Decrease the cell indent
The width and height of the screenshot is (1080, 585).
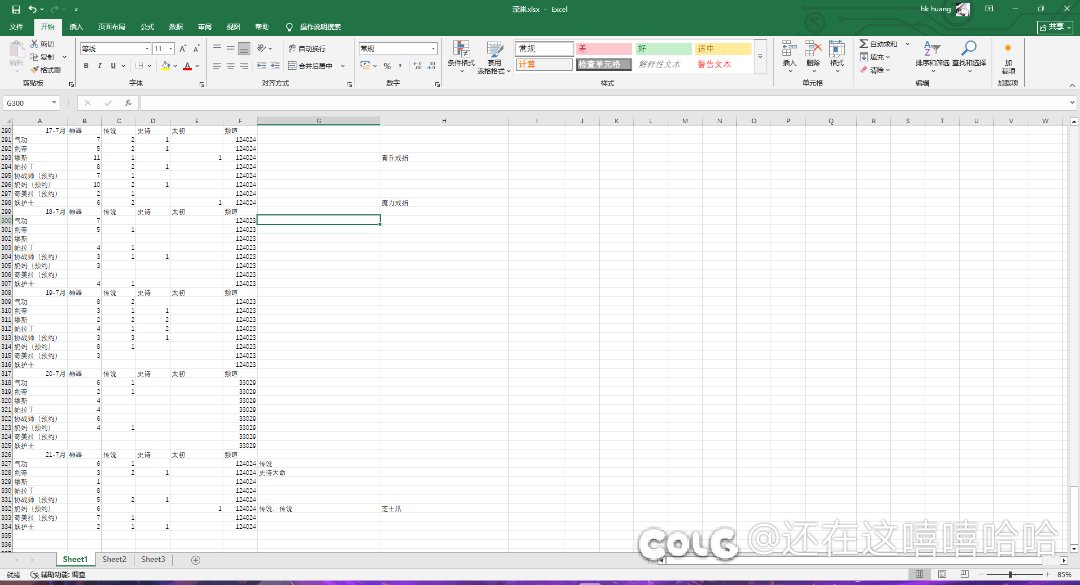pyautogui.click(x=262, y=66)
